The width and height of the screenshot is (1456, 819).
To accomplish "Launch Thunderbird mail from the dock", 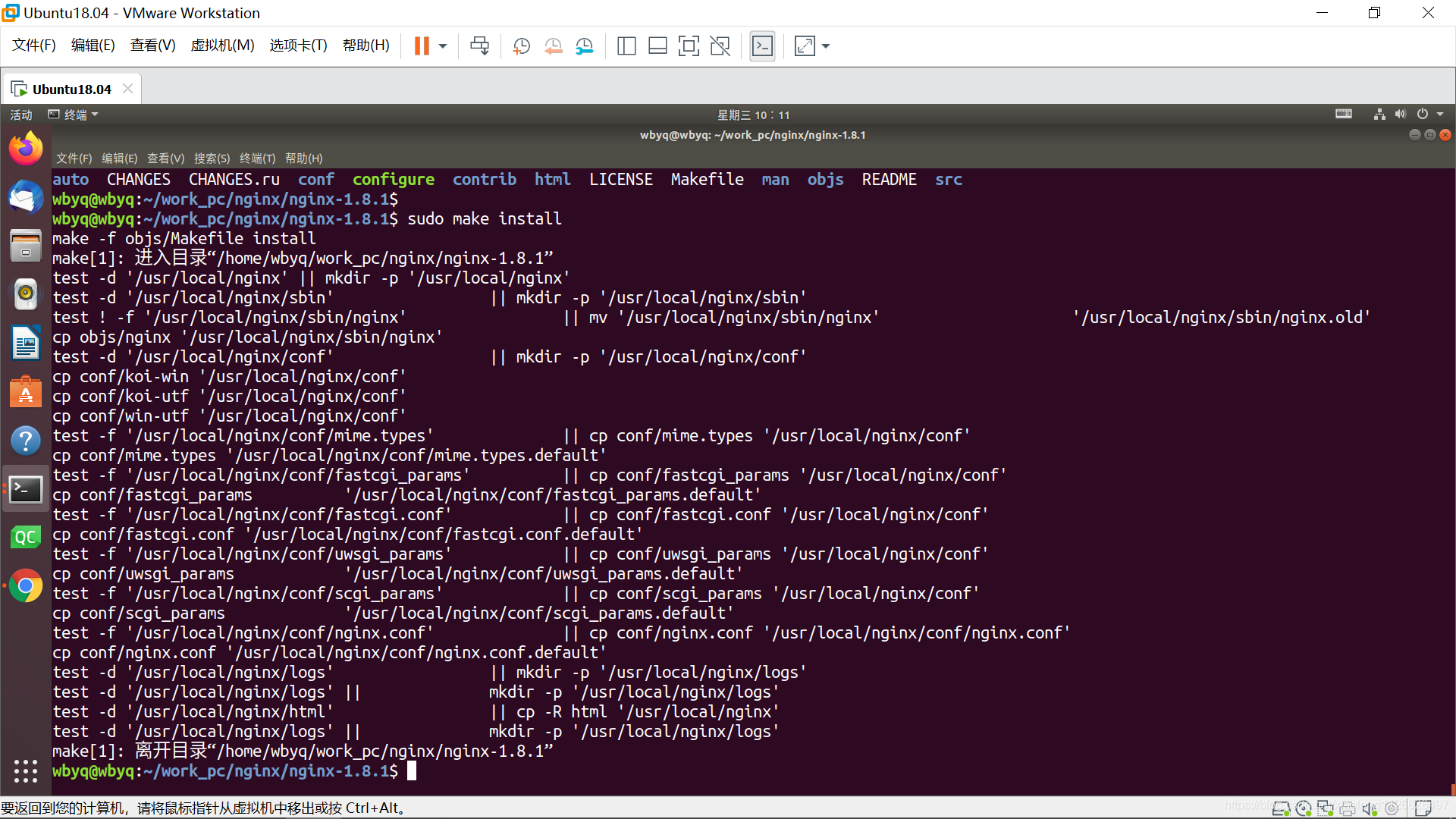I will [26, 198].
